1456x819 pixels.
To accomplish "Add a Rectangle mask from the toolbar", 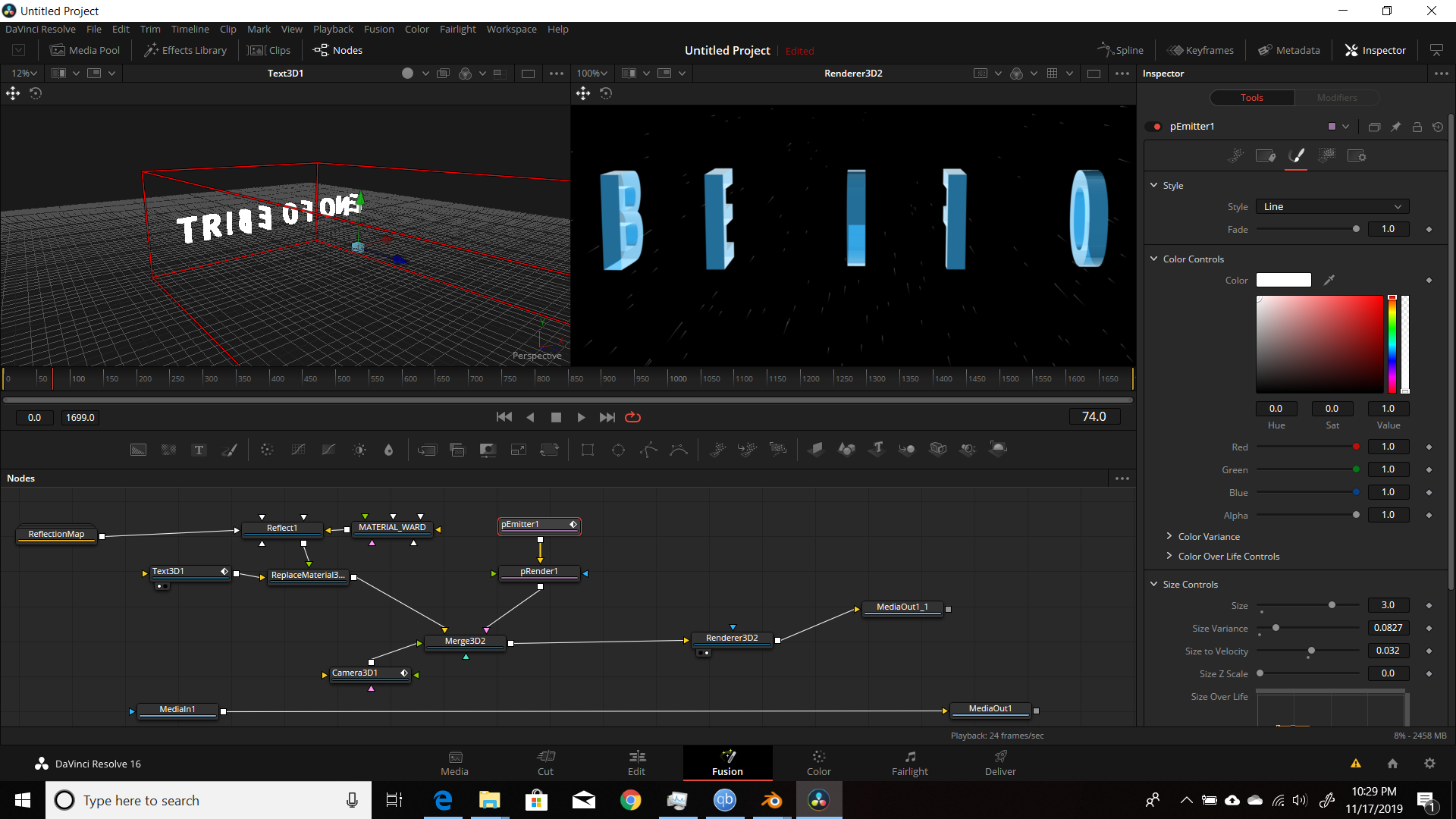I will point(588,450).
